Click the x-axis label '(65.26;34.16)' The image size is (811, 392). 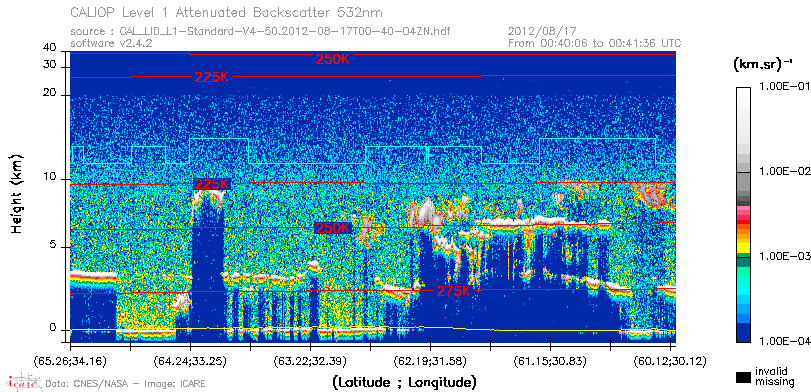pos(70,361)
